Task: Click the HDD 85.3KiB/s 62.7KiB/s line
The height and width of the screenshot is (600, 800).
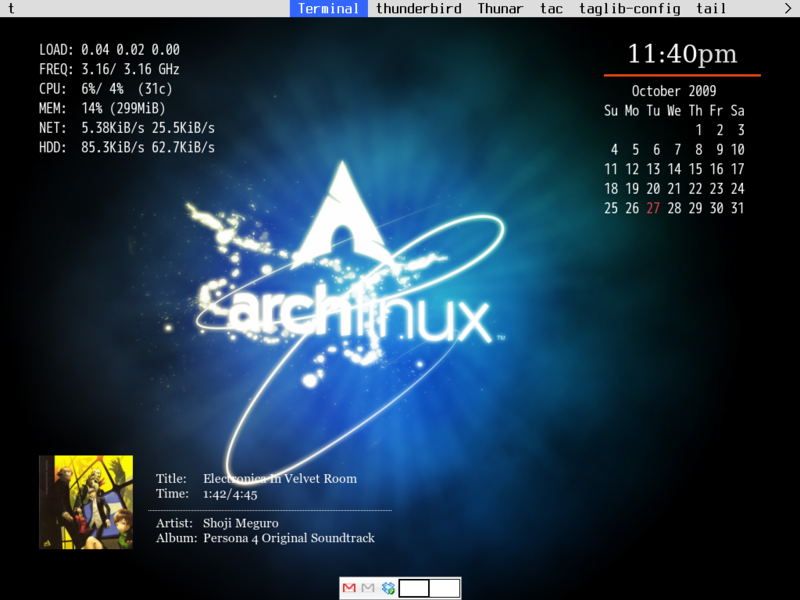Action: (127, 147)
